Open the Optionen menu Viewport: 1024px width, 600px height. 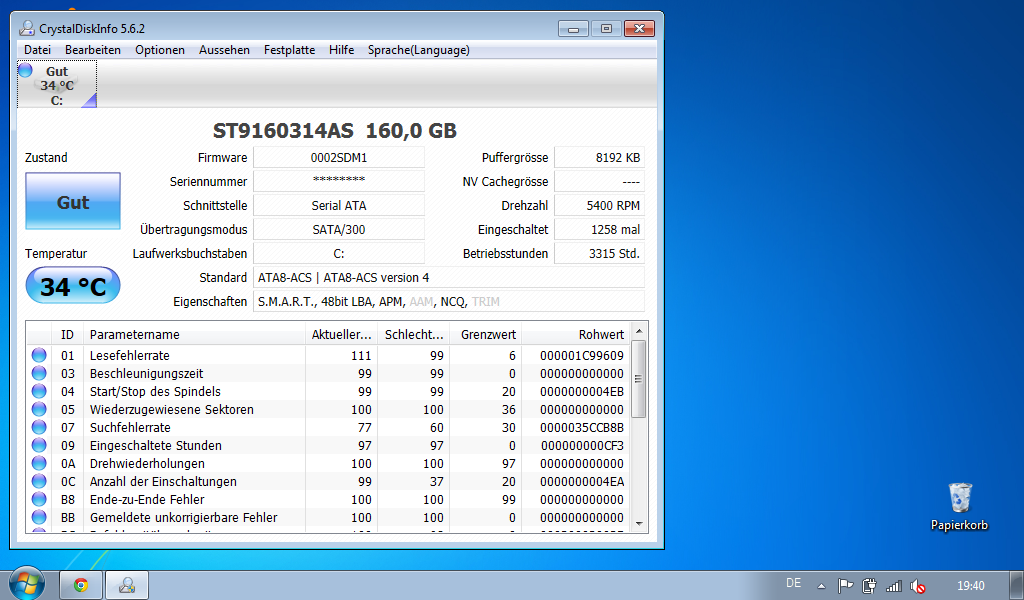coord(160,50)
